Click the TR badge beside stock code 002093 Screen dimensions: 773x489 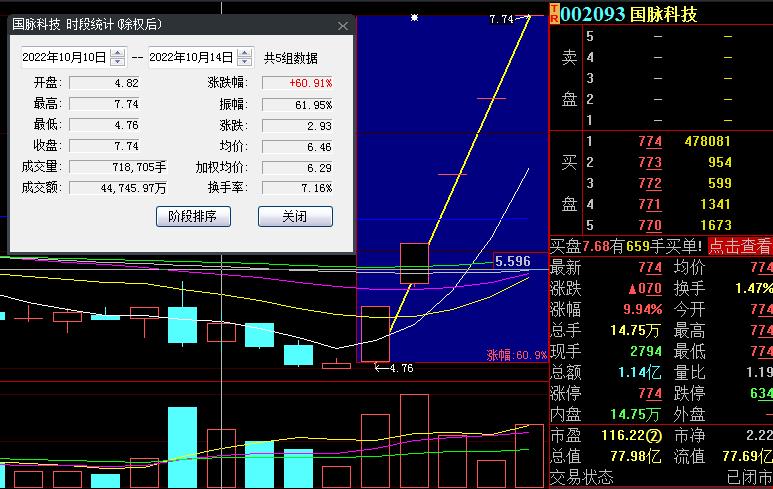(x=554, y=13)
